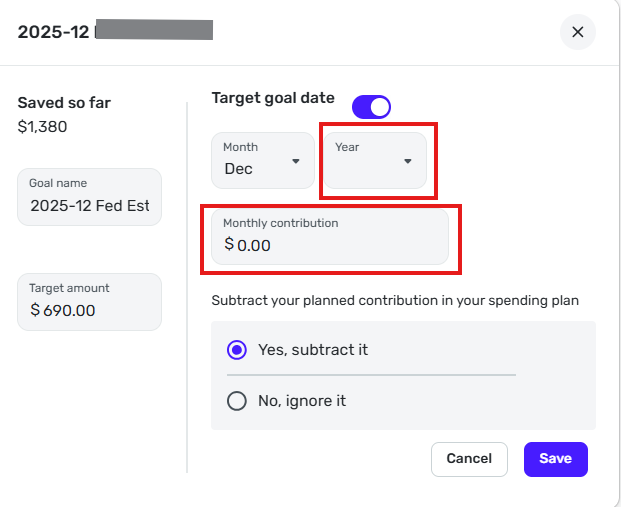Close the goal dialog with the X icon
This screenshot has width=621, height=507.
(x=577, y=32)
